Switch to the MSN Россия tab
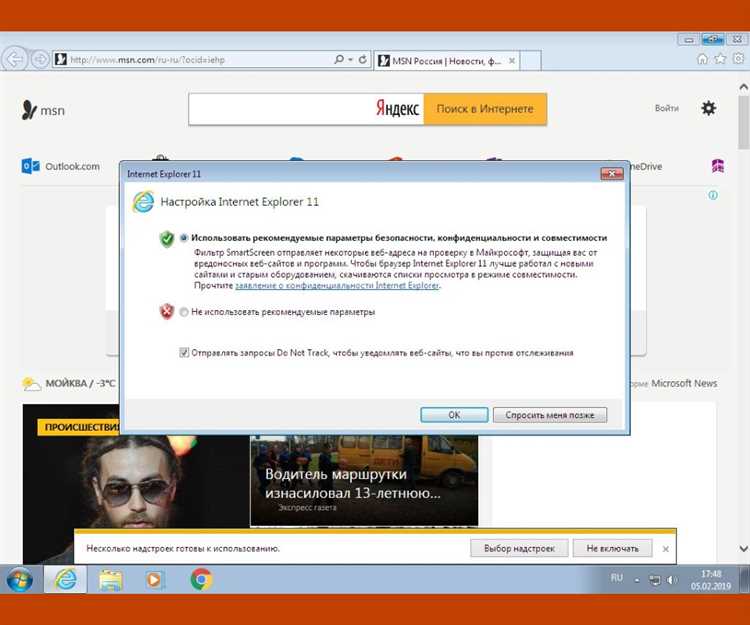 pyautogui.click(x=439, y=60)
